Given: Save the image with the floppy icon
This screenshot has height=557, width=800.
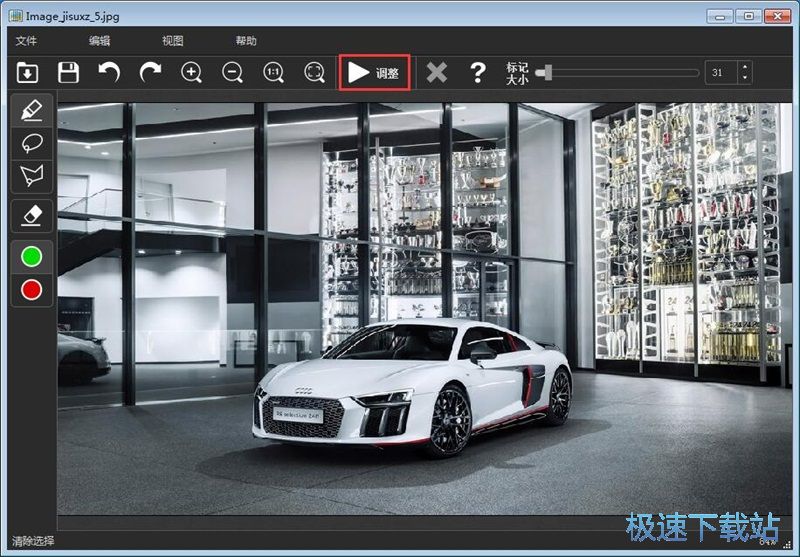Looking at the screenshot, I should [x=68, y=72].
